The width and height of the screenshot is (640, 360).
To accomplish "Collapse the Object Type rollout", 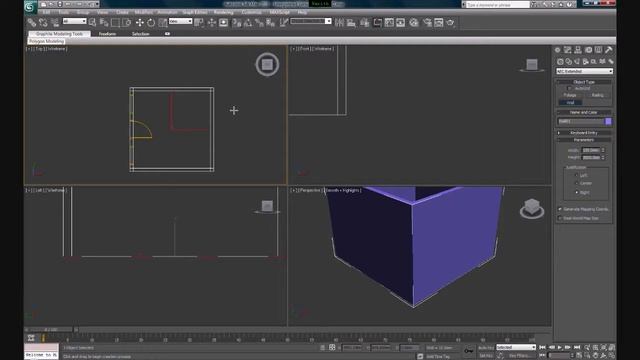I will point(584,82).
